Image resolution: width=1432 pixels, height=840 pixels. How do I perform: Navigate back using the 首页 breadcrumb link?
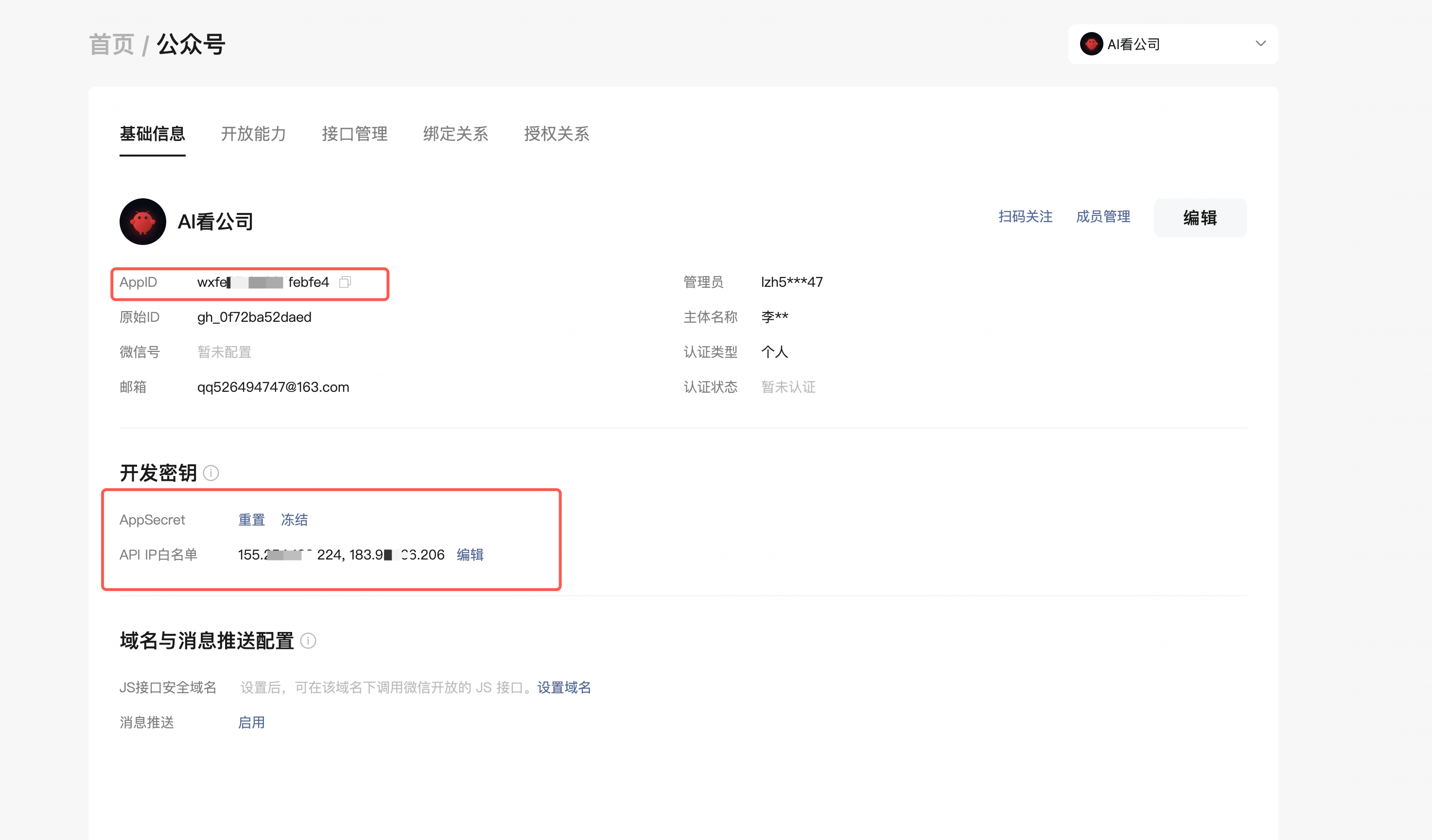coord(111,43)
